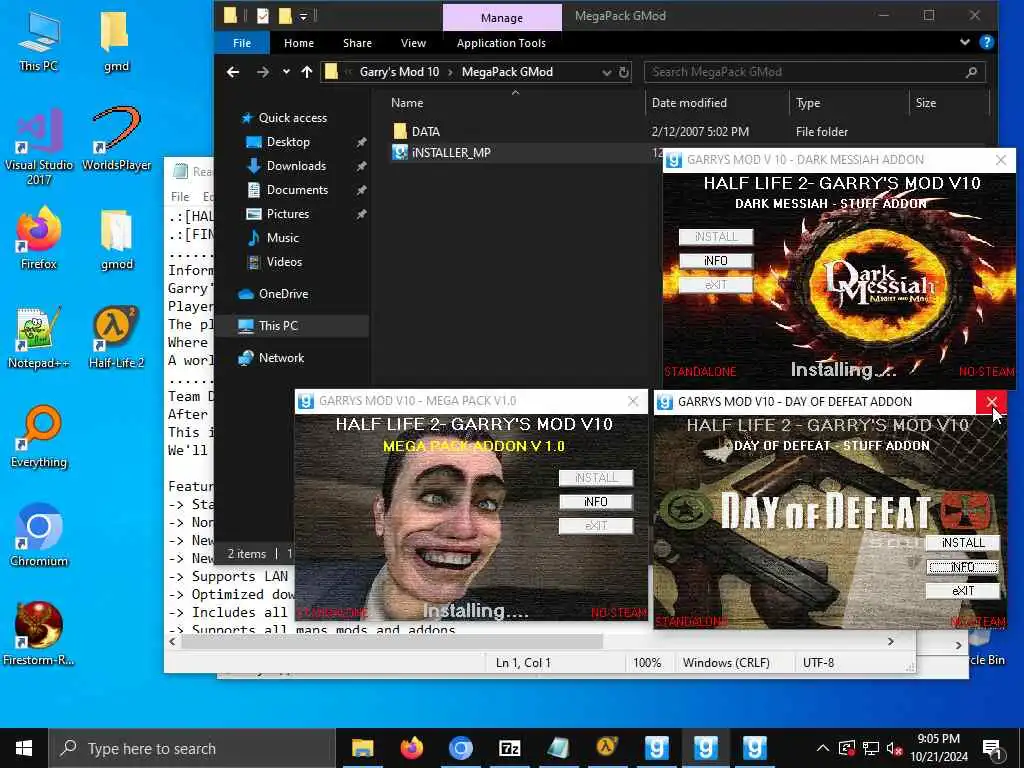This screenshot has height=768, width=1024.
Task: Select the iNSTALLER_MP file
Action: tap(450, 153)
